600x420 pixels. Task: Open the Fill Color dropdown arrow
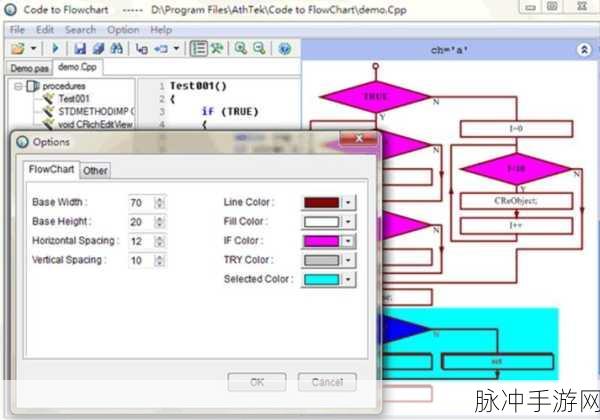pos(348,221)
